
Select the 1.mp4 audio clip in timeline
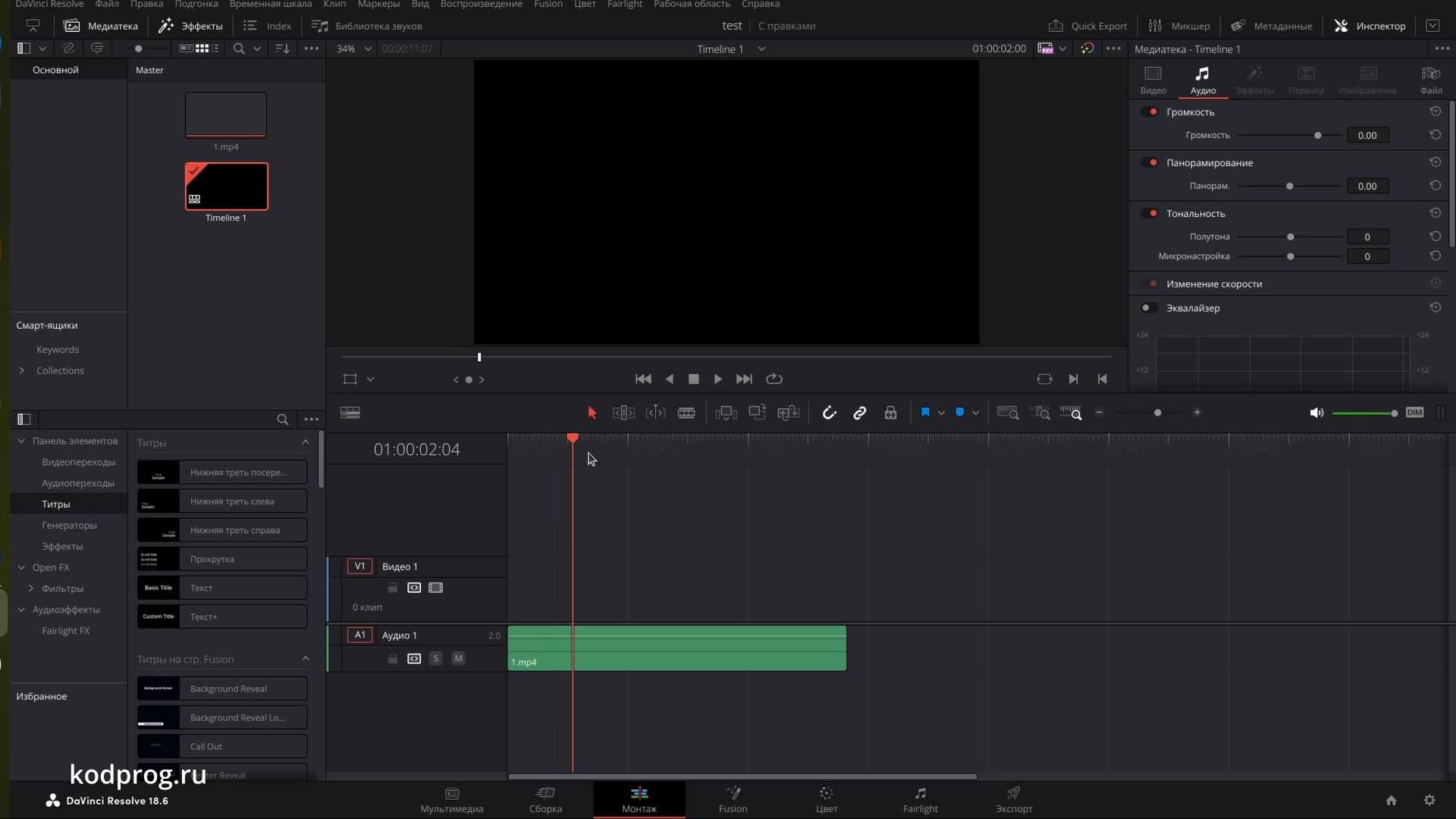click(676, 648)
